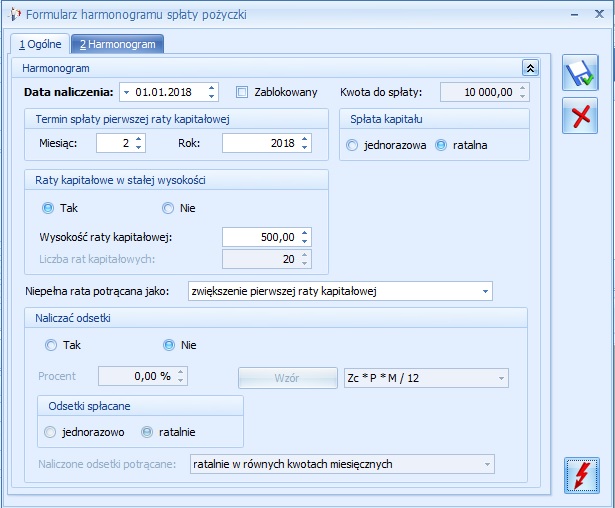This screenshot has height=508, width=615.
Task: Increase the installment amount 500,00 with up arrow
Action: (x=305, y=233)
